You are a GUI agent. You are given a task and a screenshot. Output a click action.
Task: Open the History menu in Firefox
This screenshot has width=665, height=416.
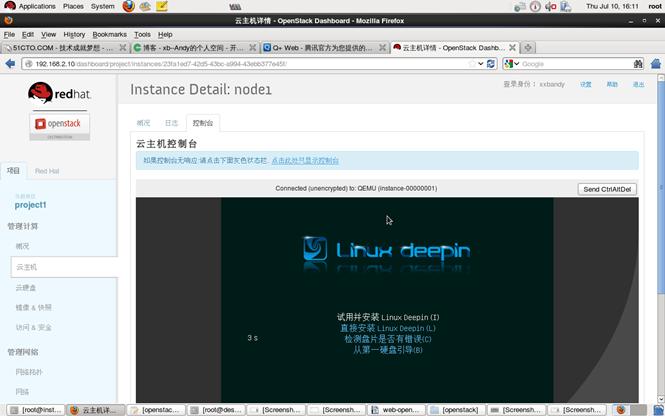pyautogui.click(x=74, y=34)
